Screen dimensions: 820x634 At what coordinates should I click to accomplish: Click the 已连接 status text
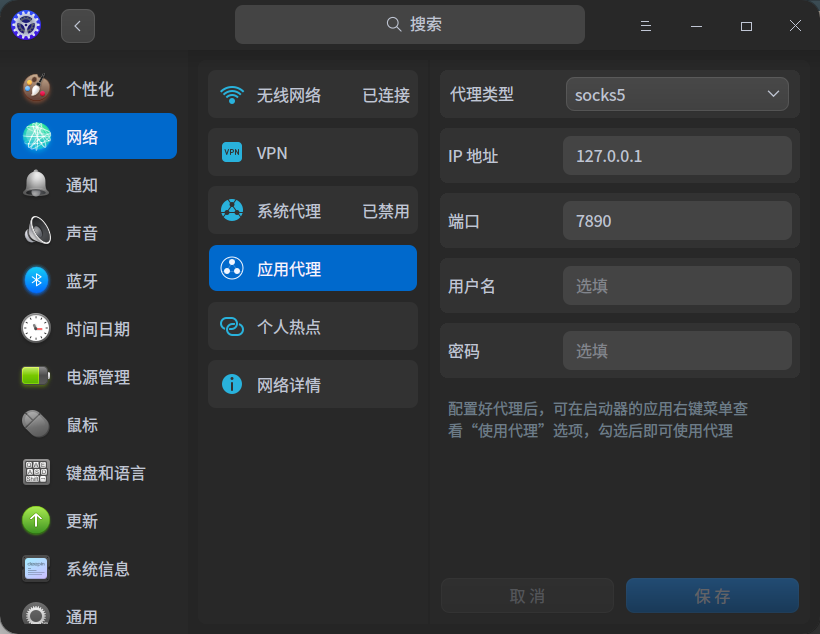[x=386, y=95]
